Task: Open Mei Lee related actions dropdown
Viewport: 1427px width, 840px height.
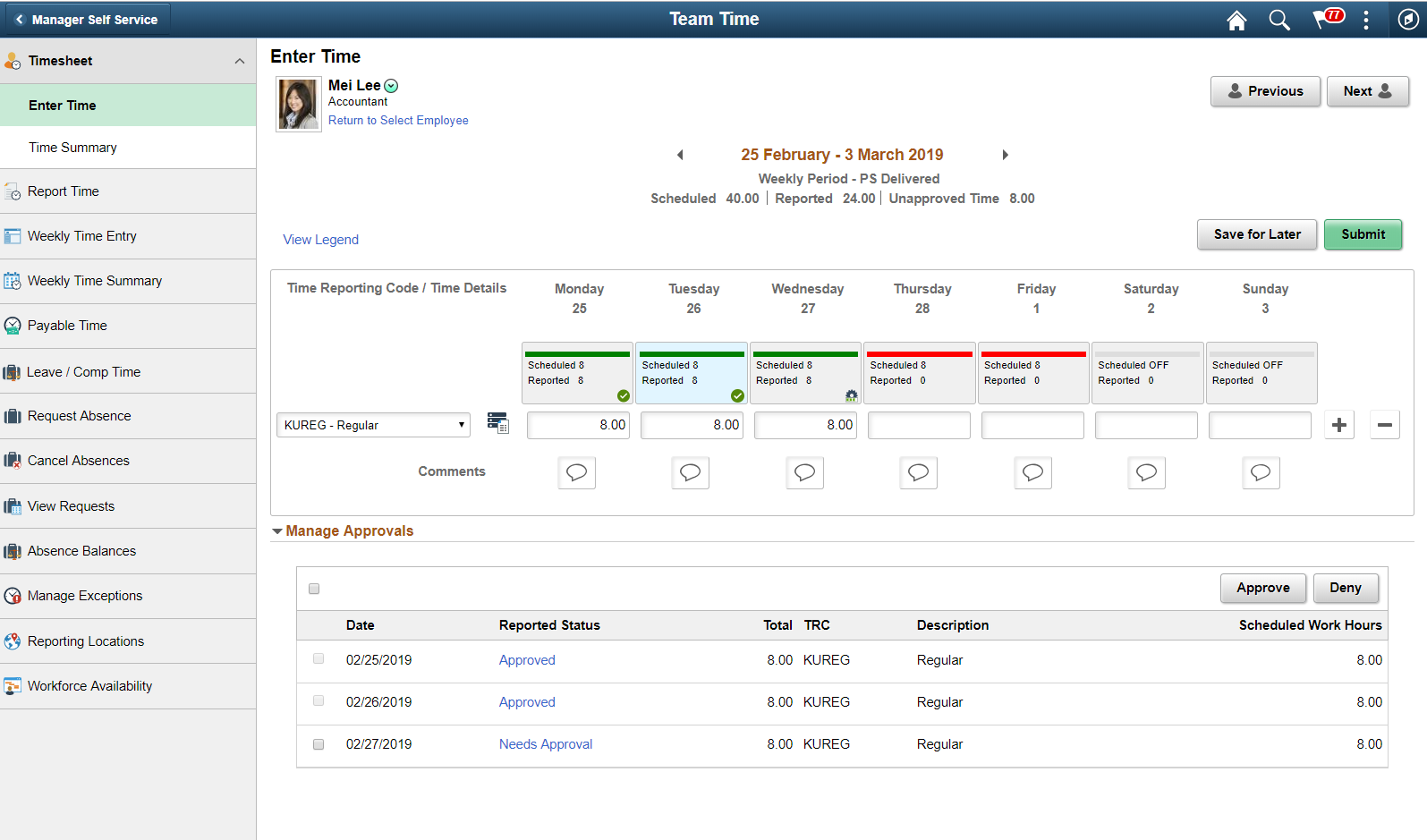Action: [x=391, y=86]
